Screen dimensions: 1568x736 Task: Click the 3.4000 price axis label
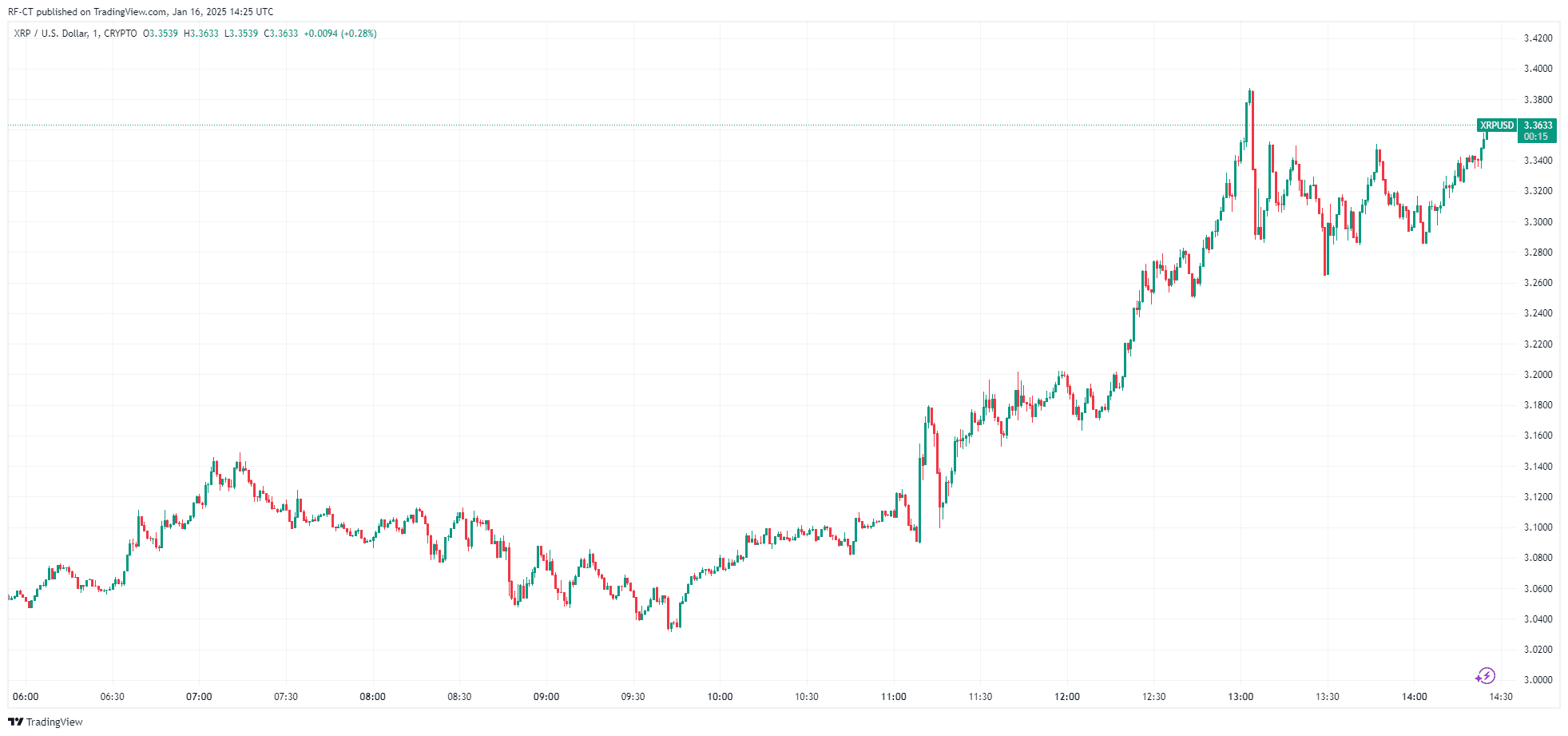point(1538,69)
